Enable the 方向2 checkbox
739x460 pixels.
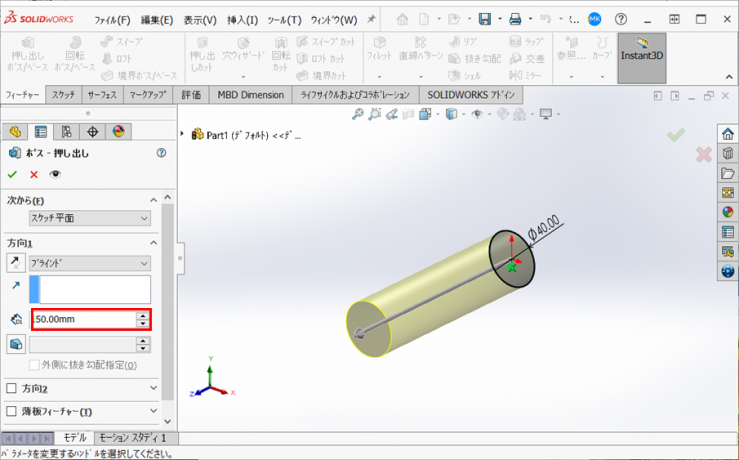[12, 388]
